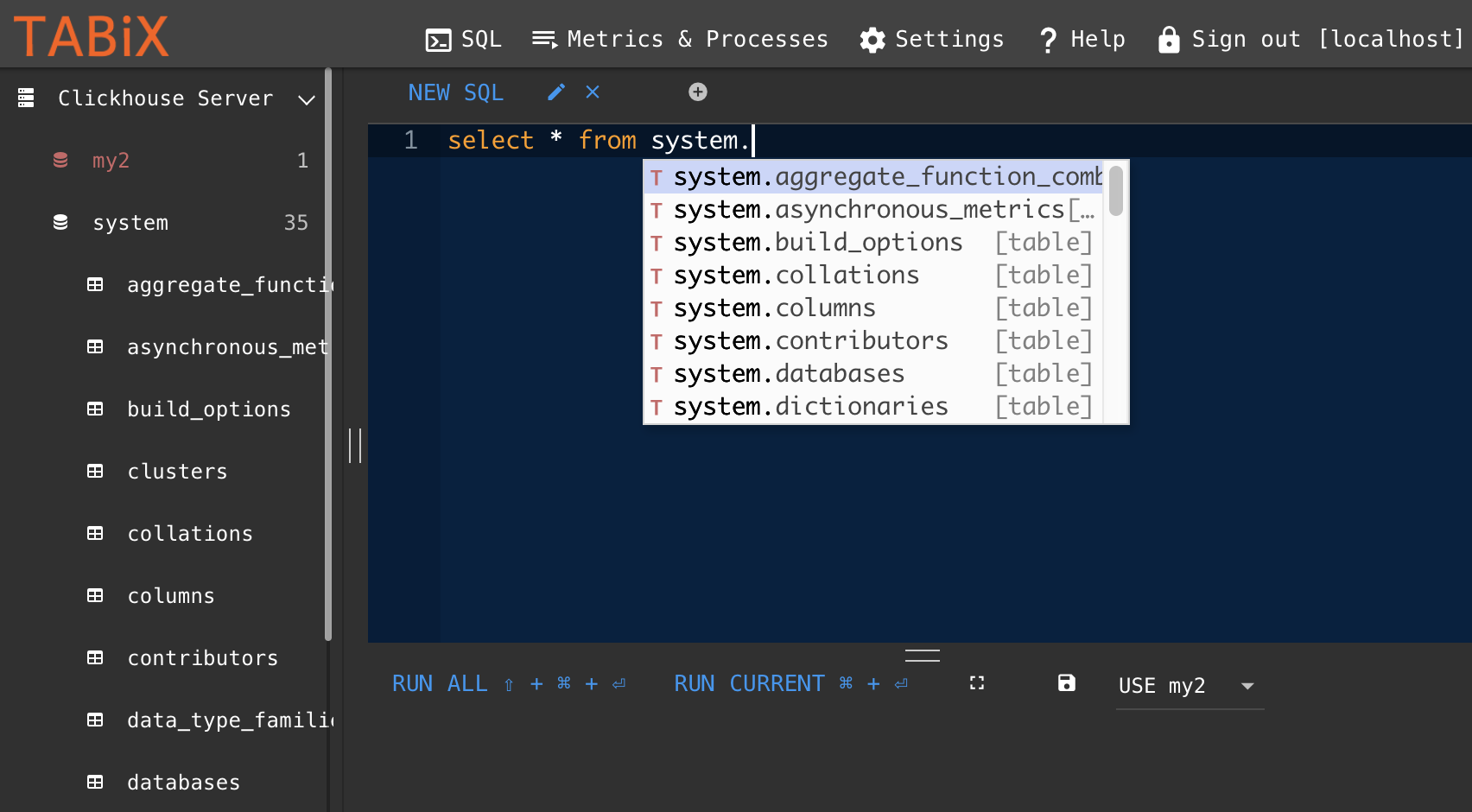This screenshot has width=1472, height=812.
Task: Switch to the NEW SQL tab
Action: [x=455, y=92]
